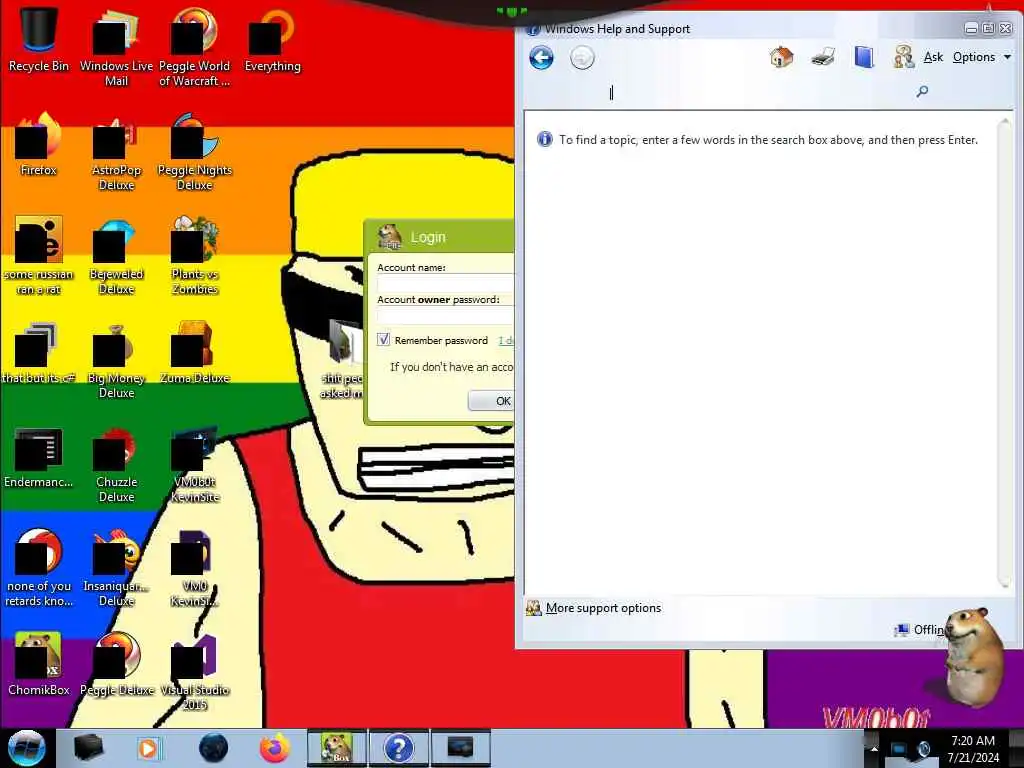
Task: Select Big Money Deluxe desktop icon
Action: click(x=116, y=360)
